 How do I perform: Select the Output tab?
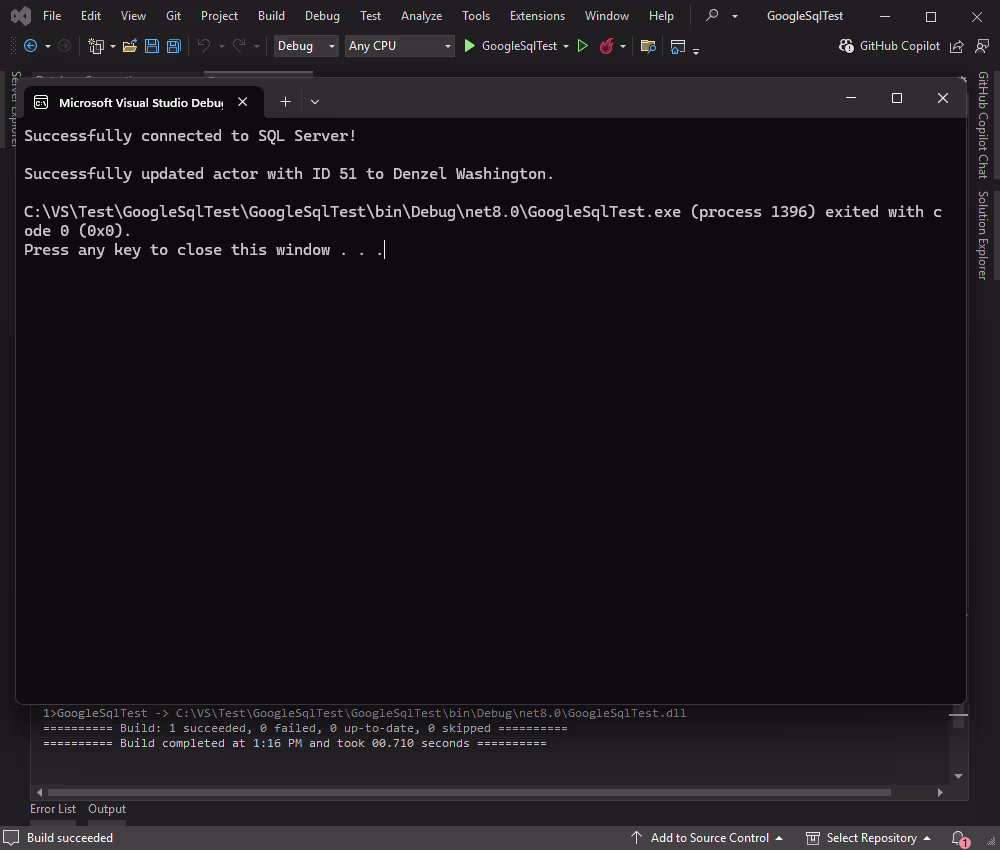click(x=106, y=809)
